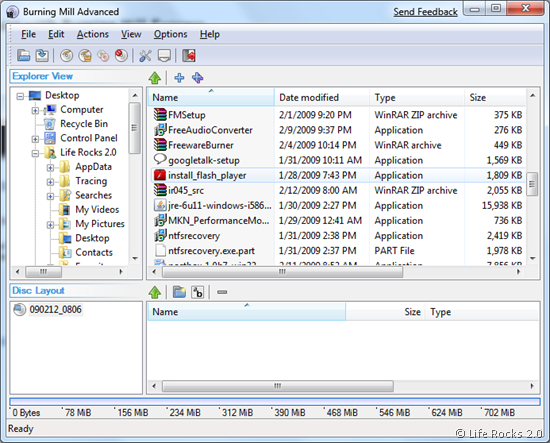The image size is (550, 443).
Task: Select the Desktop subfolder under Life Rocks
Action: [x=92, y=238]
